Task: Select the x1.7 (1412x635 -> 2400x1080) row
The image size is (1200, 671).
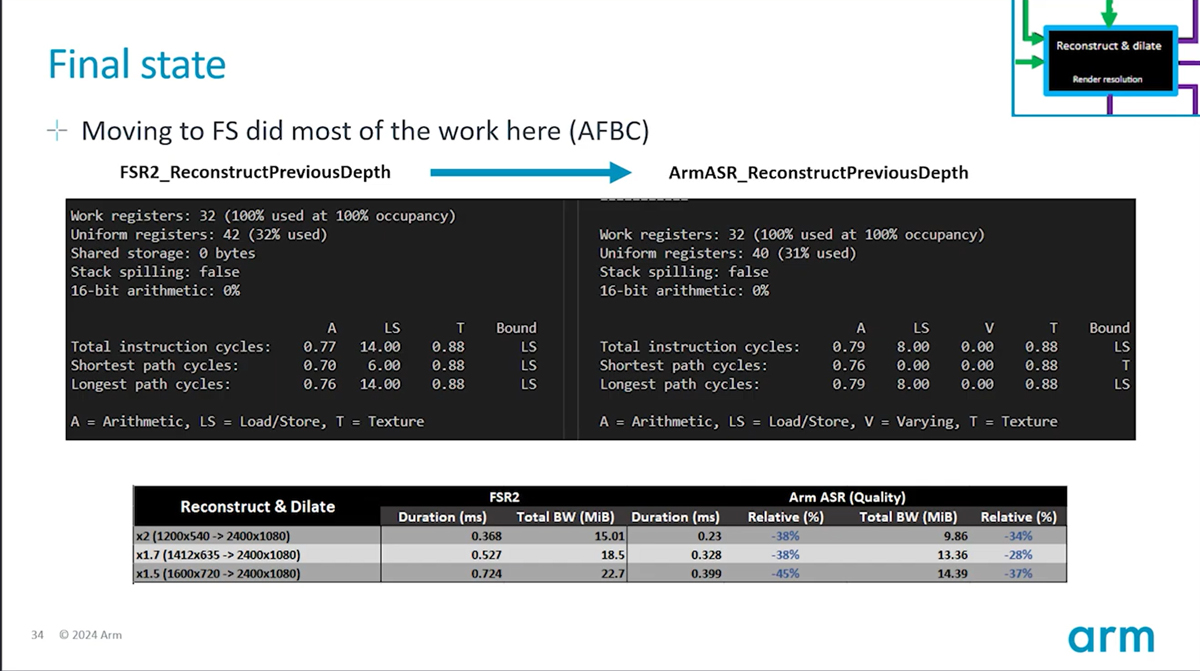Action: [218, 554]
